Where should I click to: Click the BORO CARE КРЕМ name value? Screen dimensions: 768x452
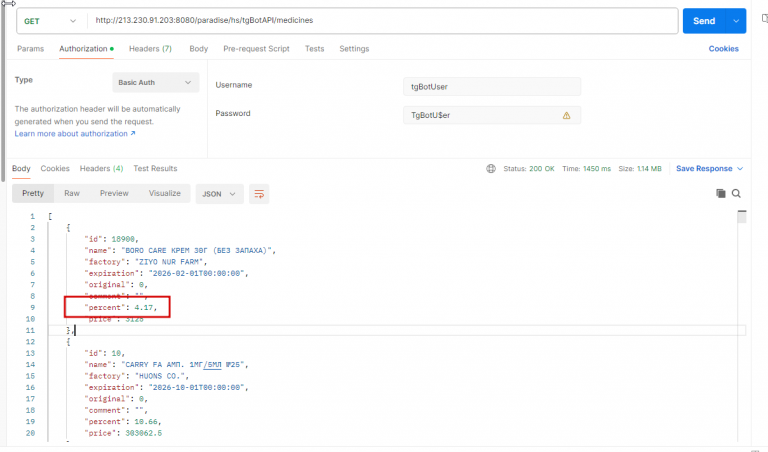(x=198, y=250)
